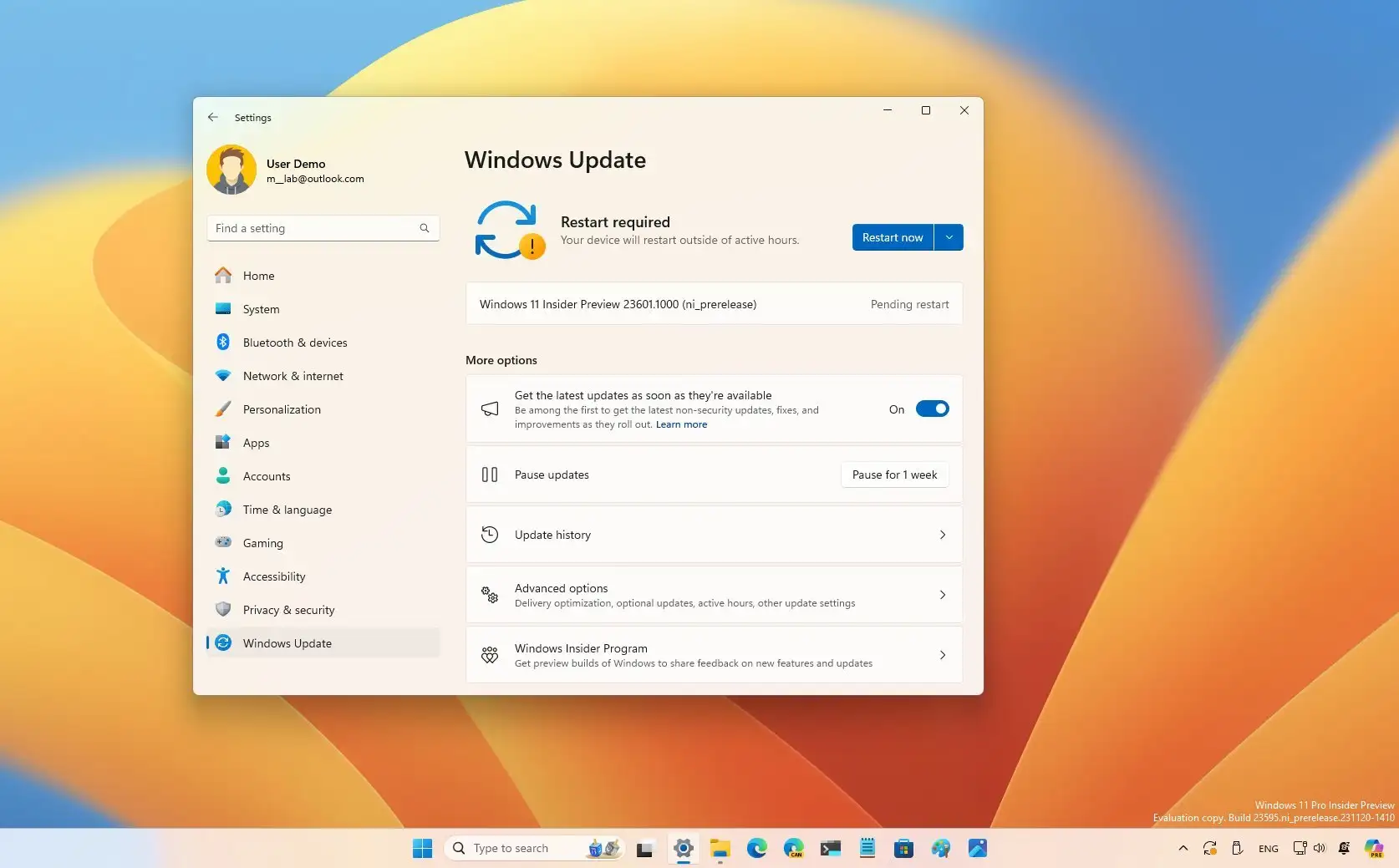Open the Gaming settings section
The width and height of the screenshot is (1399, 868).
point(262,543)
